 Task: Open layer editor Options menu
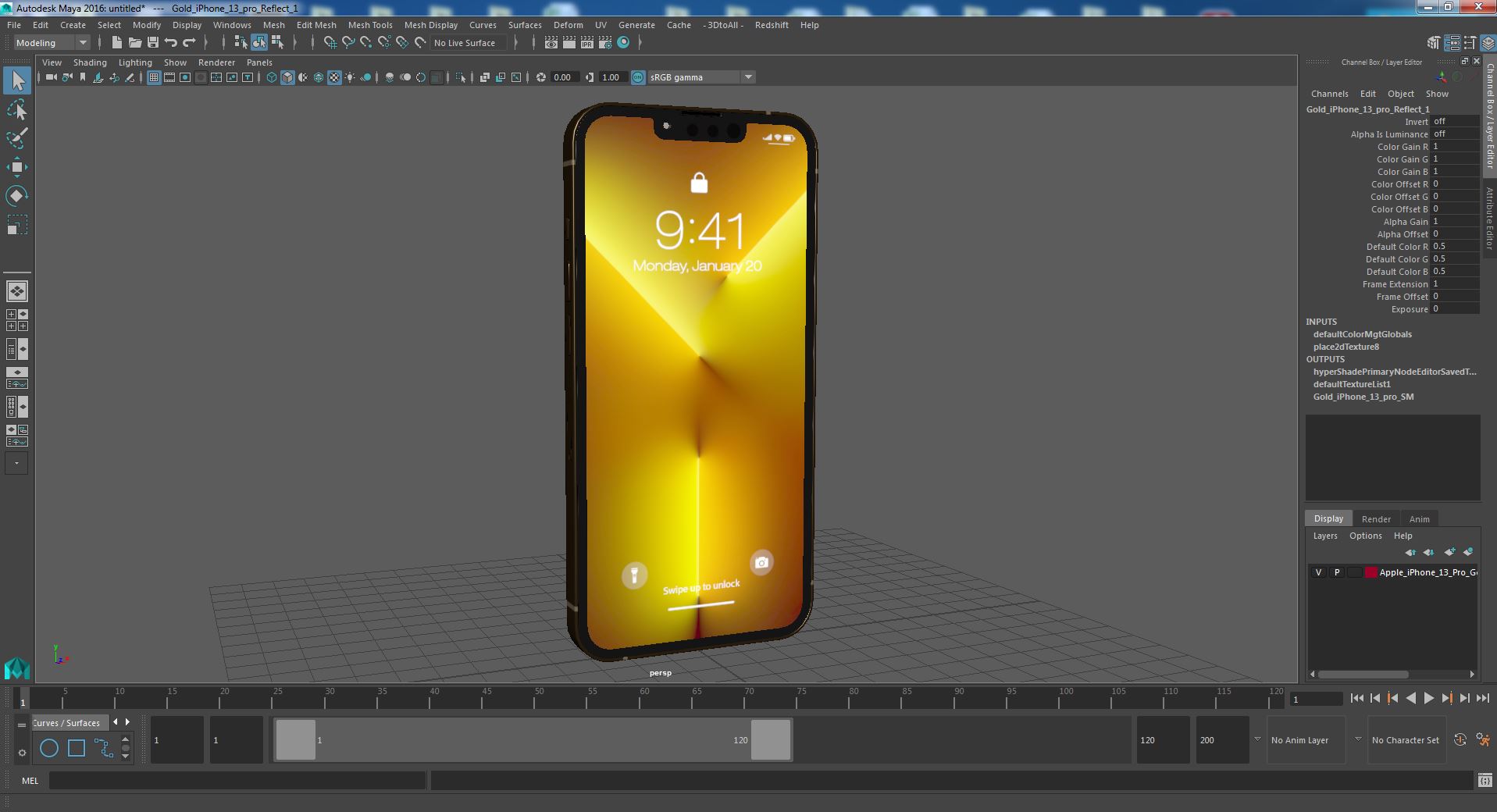(x=1365, y=536)
